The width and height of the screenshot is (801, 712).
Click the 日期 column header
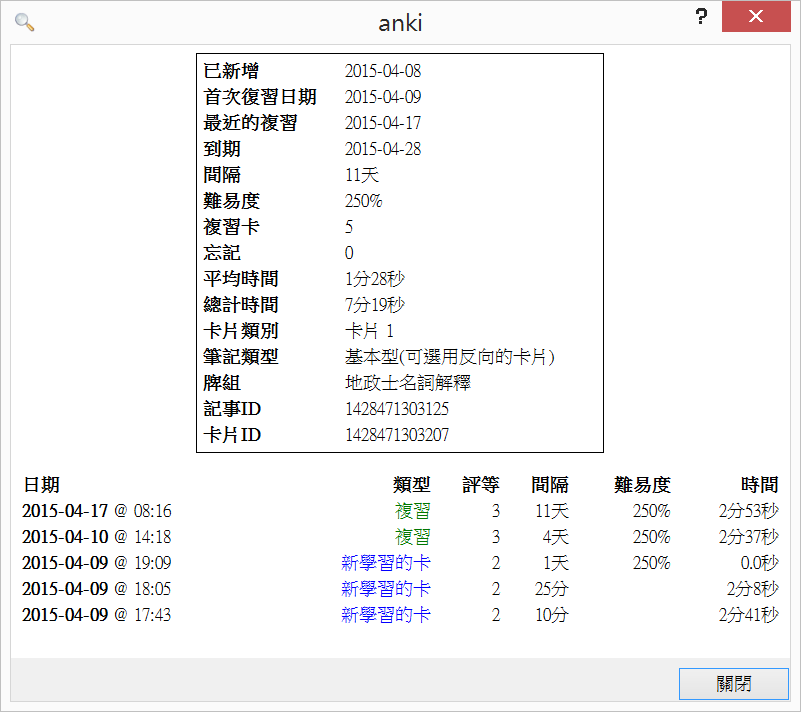[41, 485]
